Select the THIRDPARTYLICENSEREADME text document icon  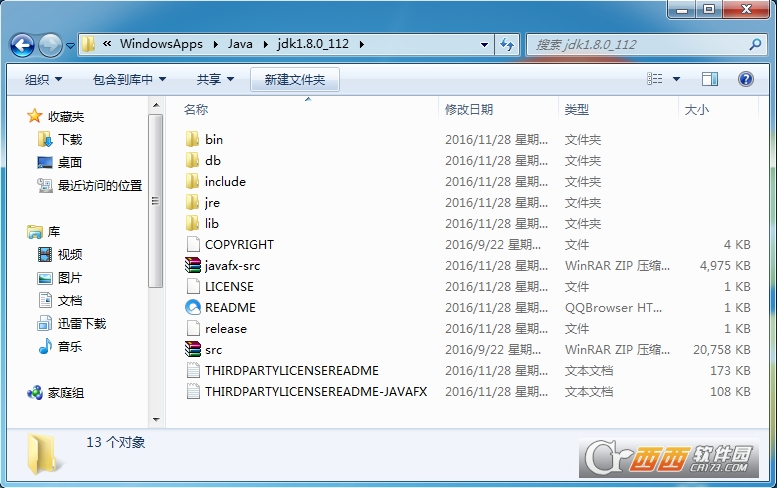(x=193, y=371)
